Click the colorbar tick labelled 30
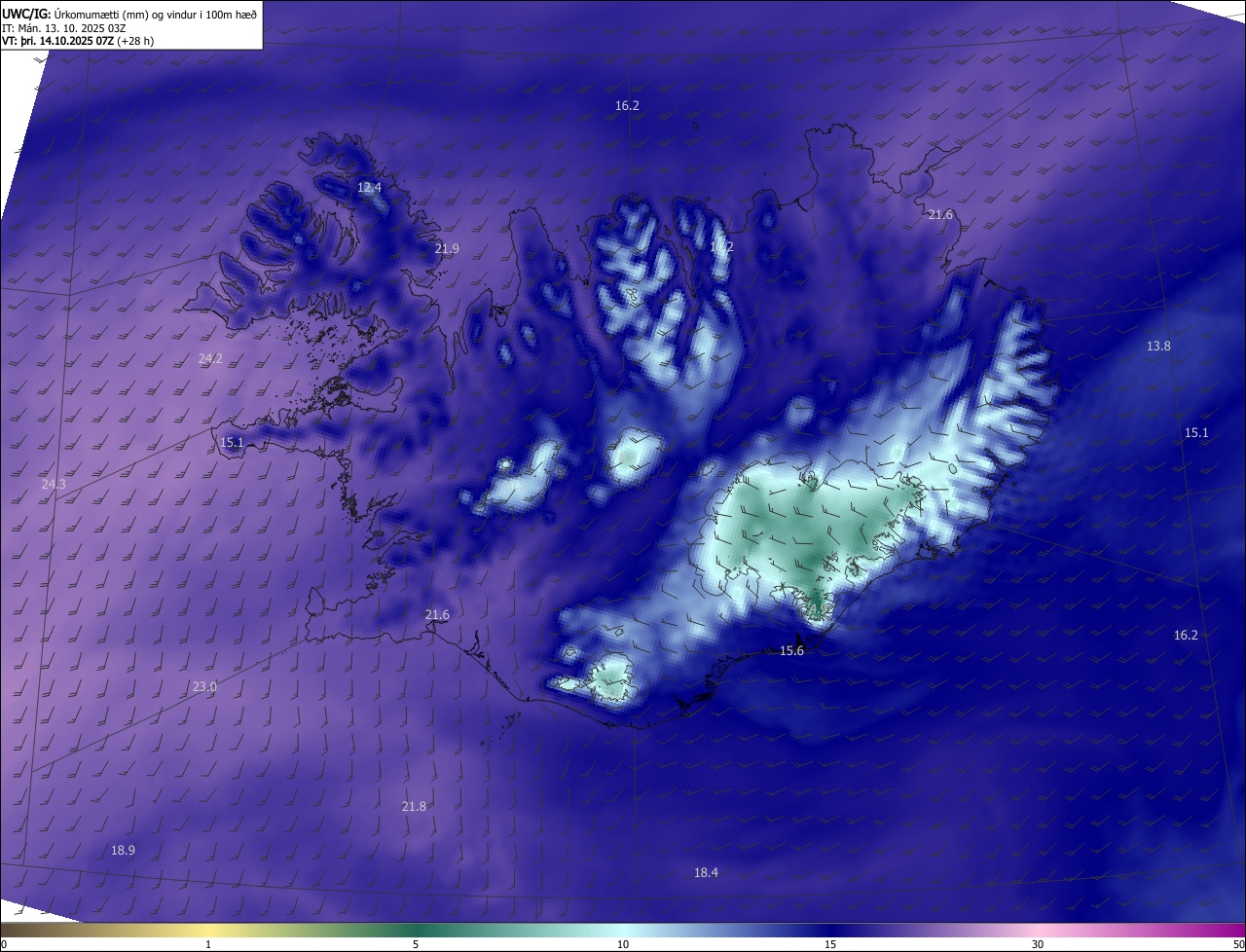This screenshot has width=1246, height=952. pyautogui.click(x=1038, y=944)
